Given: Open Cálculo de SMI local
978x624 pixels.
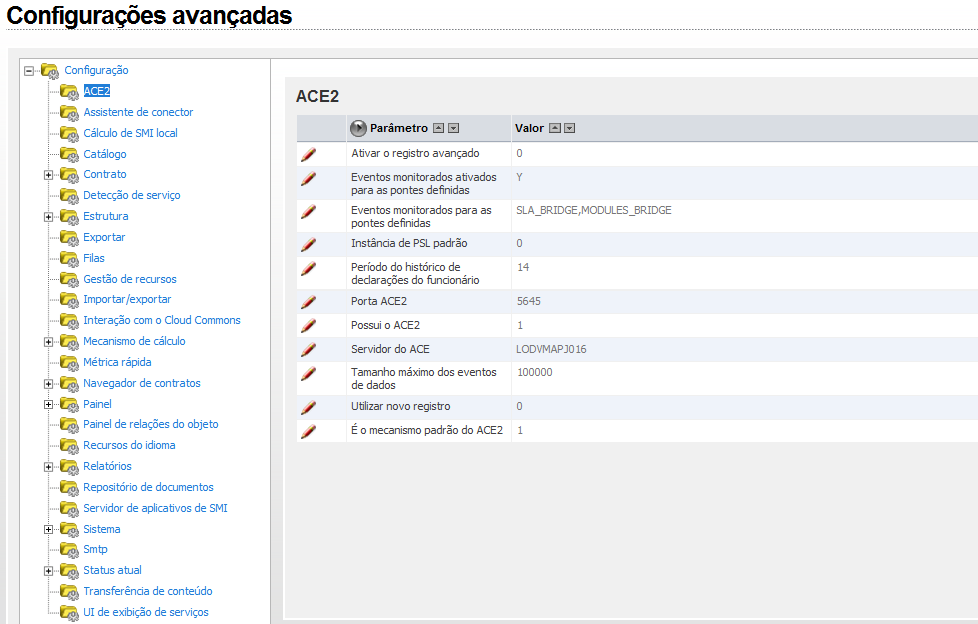Looking at the screenshot, I should tap(130, 133).
